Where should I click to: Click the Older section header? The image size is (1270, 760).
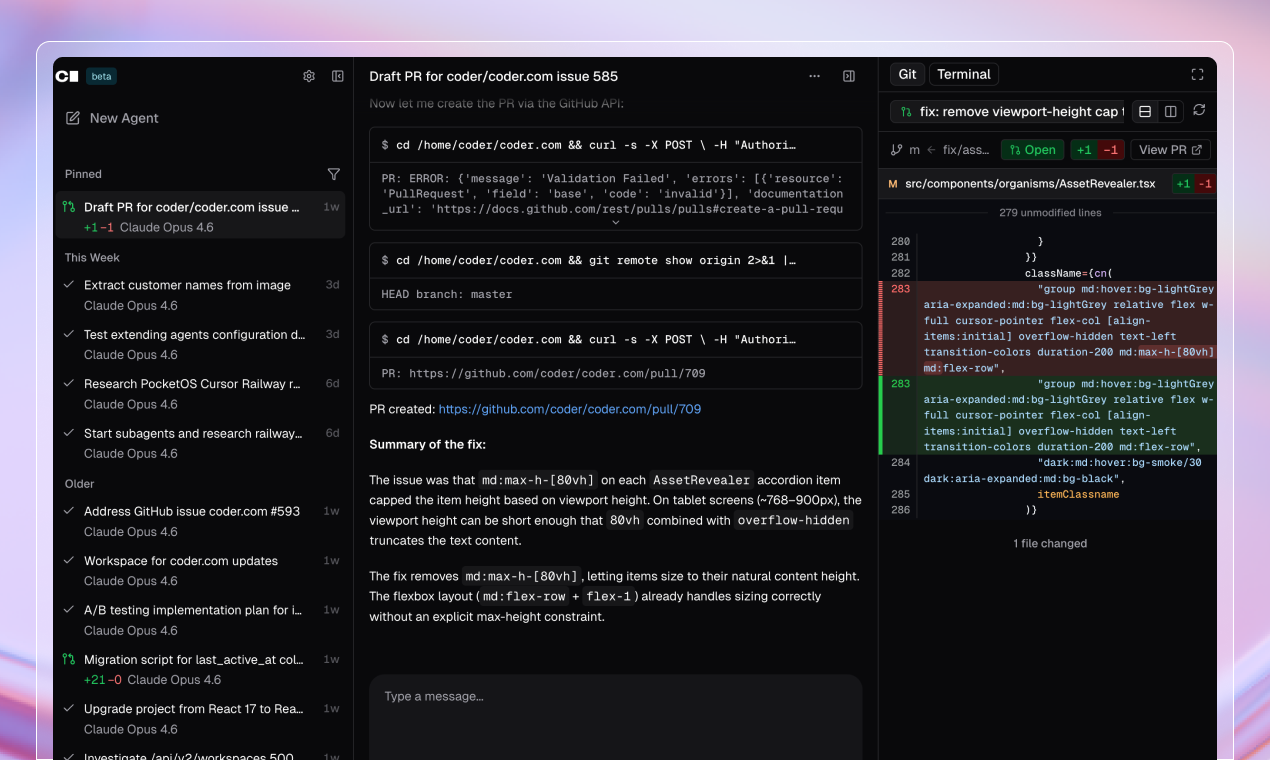click(79, 484)
